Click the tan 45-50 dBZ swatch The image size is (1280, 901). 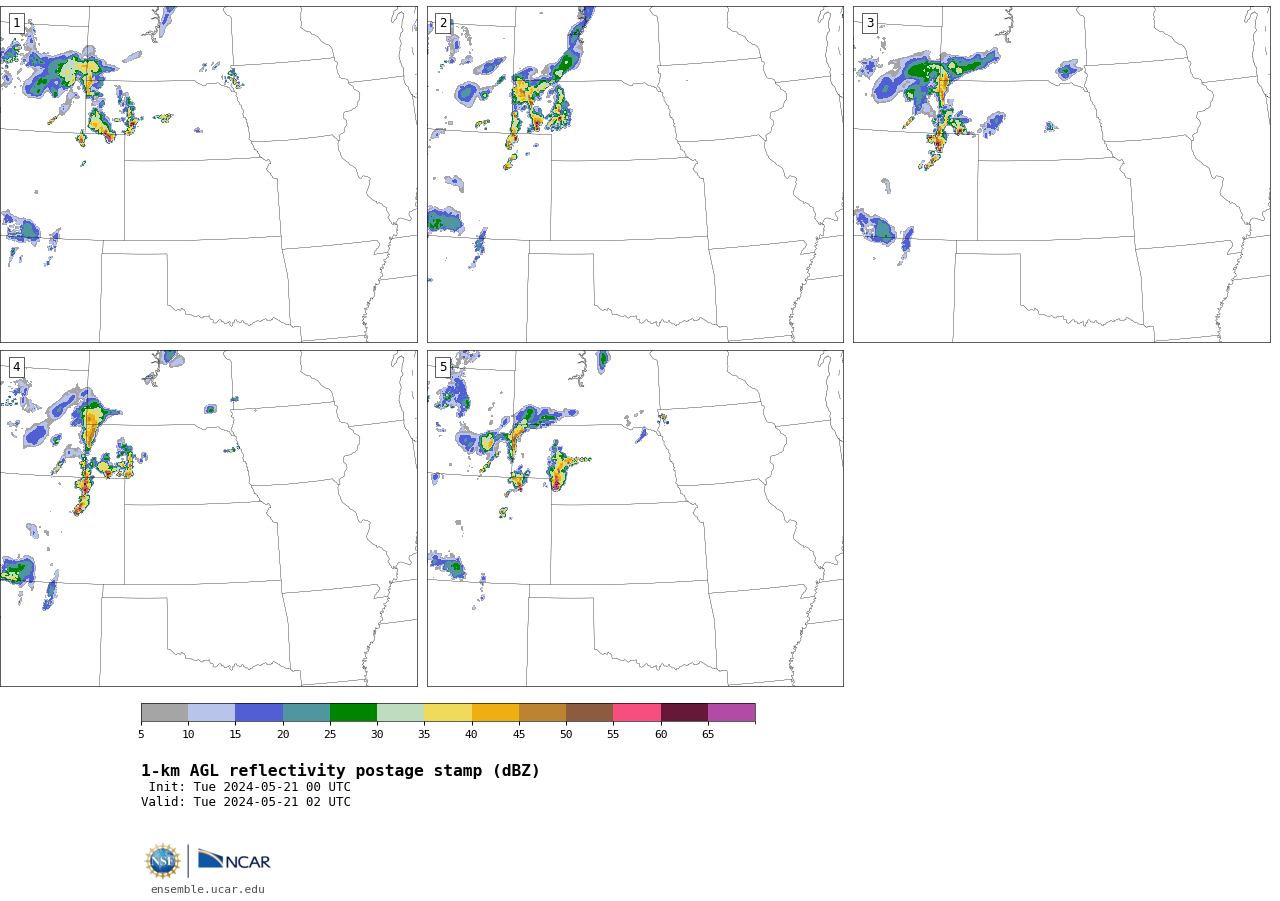click(x=542, y=713)
